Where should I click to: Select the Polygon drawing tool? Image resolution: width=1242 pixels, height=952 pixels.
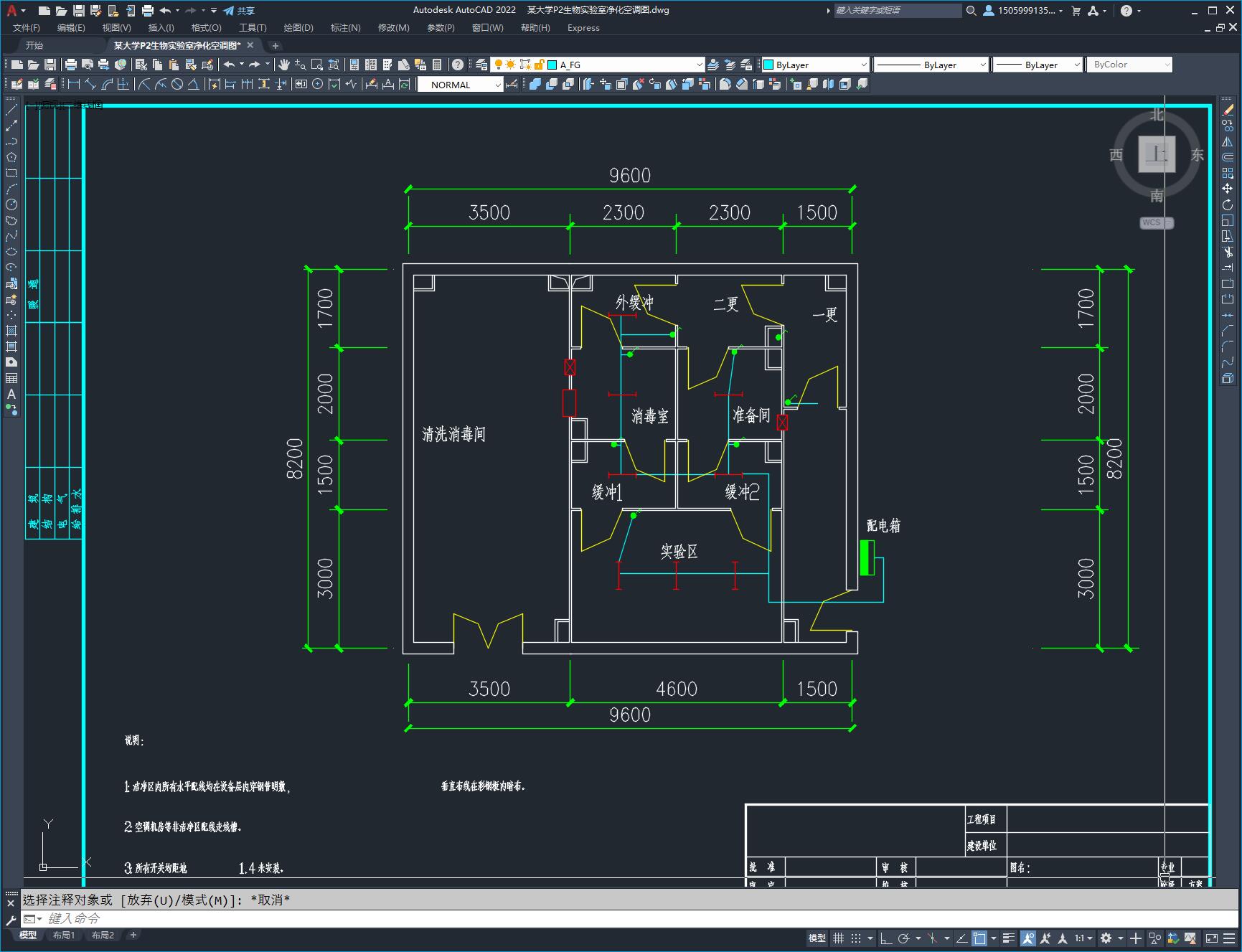click(x=11, y=157)
